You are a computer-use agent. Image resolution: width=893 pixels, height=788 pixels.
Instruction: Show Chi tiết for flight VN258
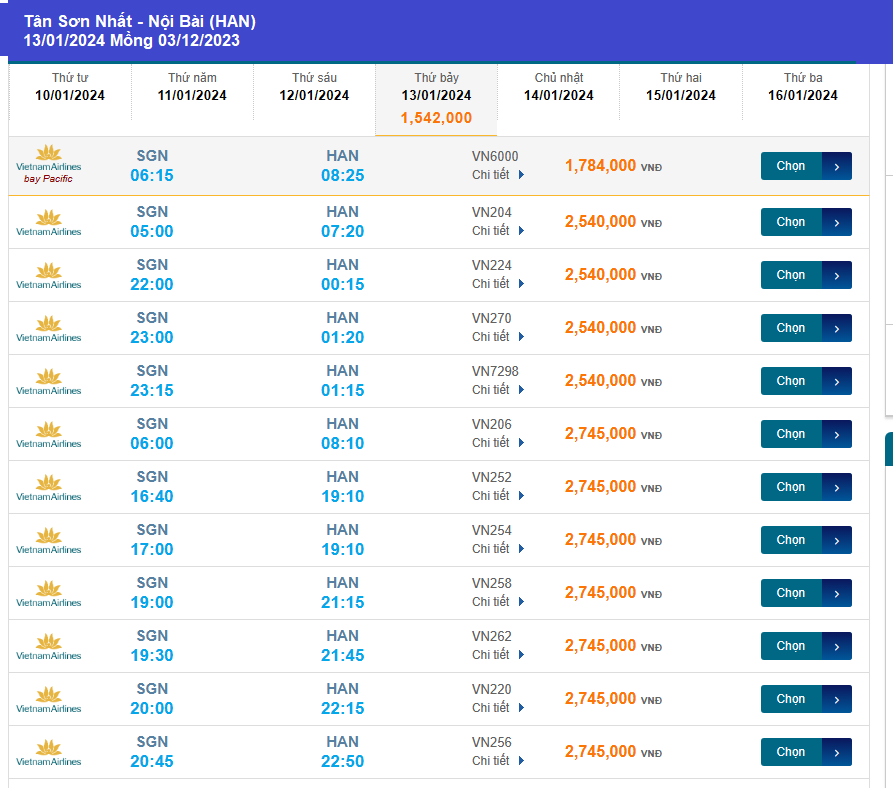pyautogui.click(x=497, y=602)
